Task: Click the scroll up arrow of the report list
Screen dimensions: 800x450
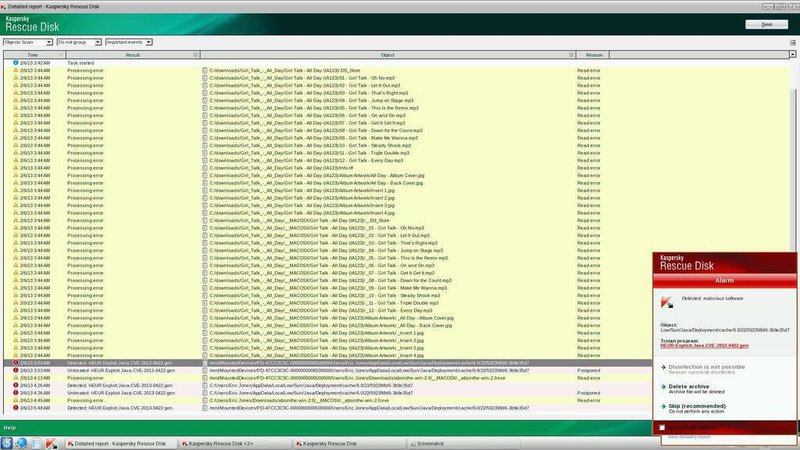Action: point(792,54)
